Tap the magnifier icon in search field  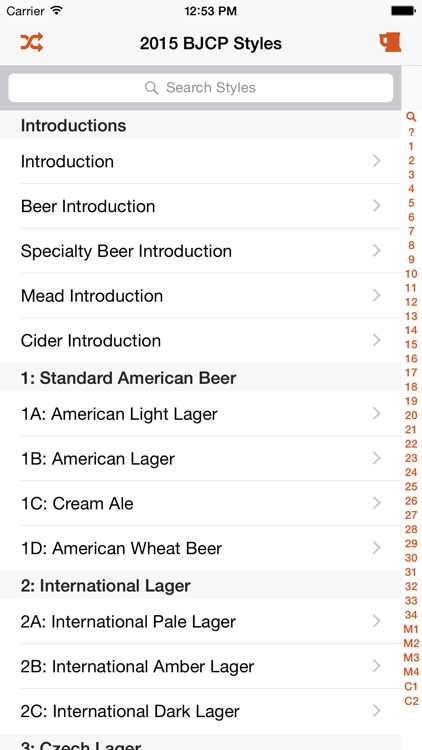[x=151, y=88]
